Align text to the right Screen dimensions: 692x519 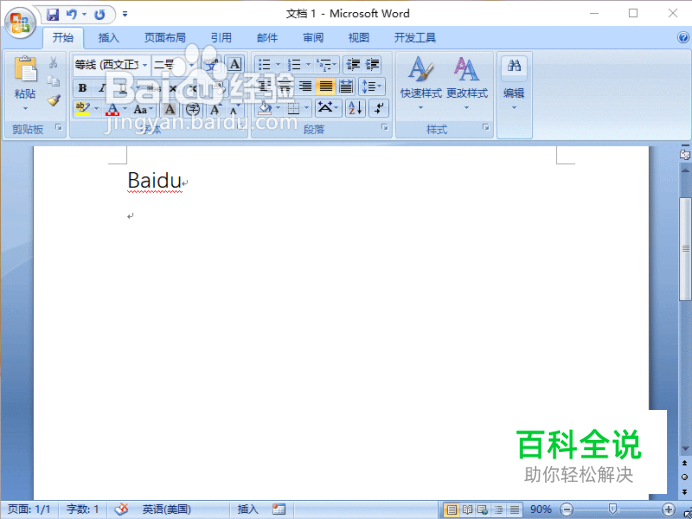(x=305, y=86)
